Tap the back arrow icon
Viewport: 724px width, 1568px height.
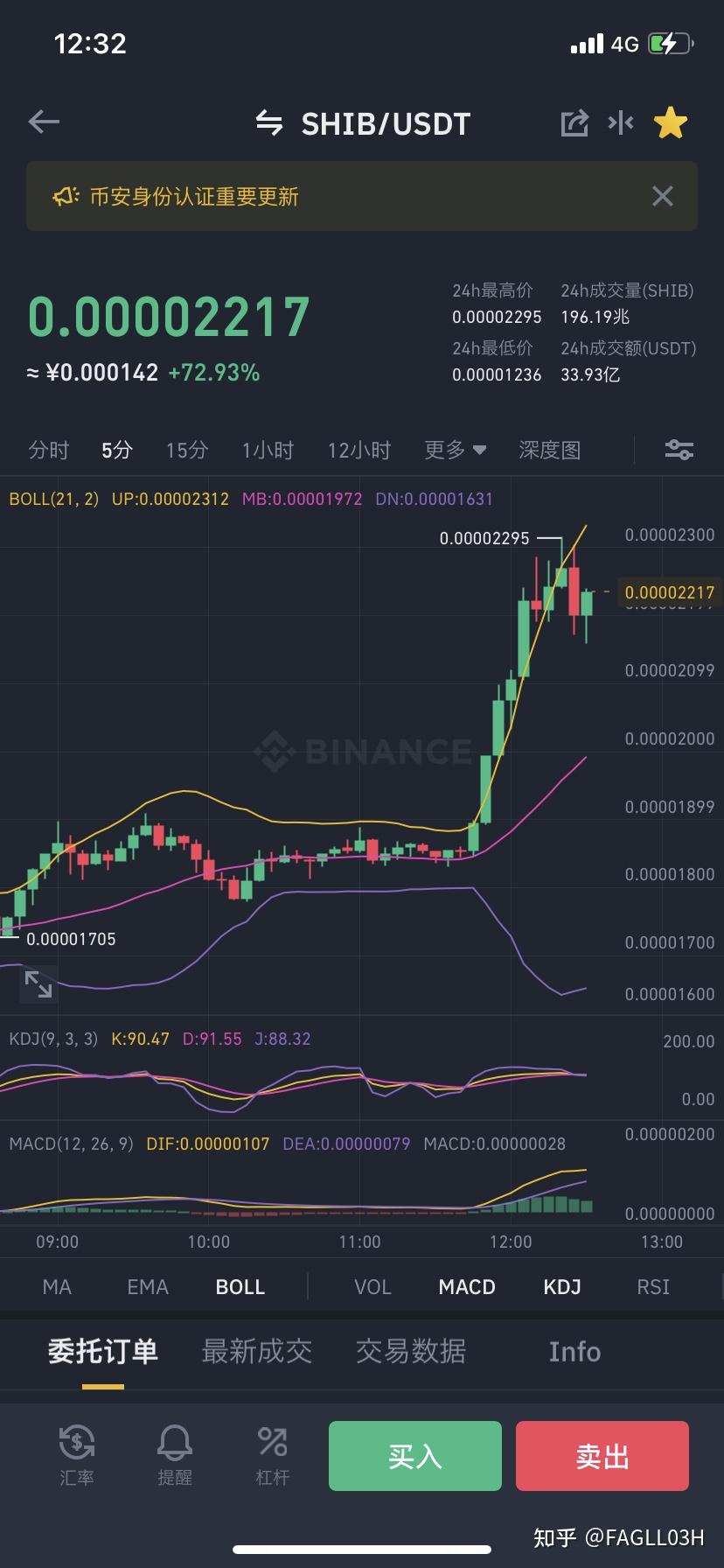(44, 122)
